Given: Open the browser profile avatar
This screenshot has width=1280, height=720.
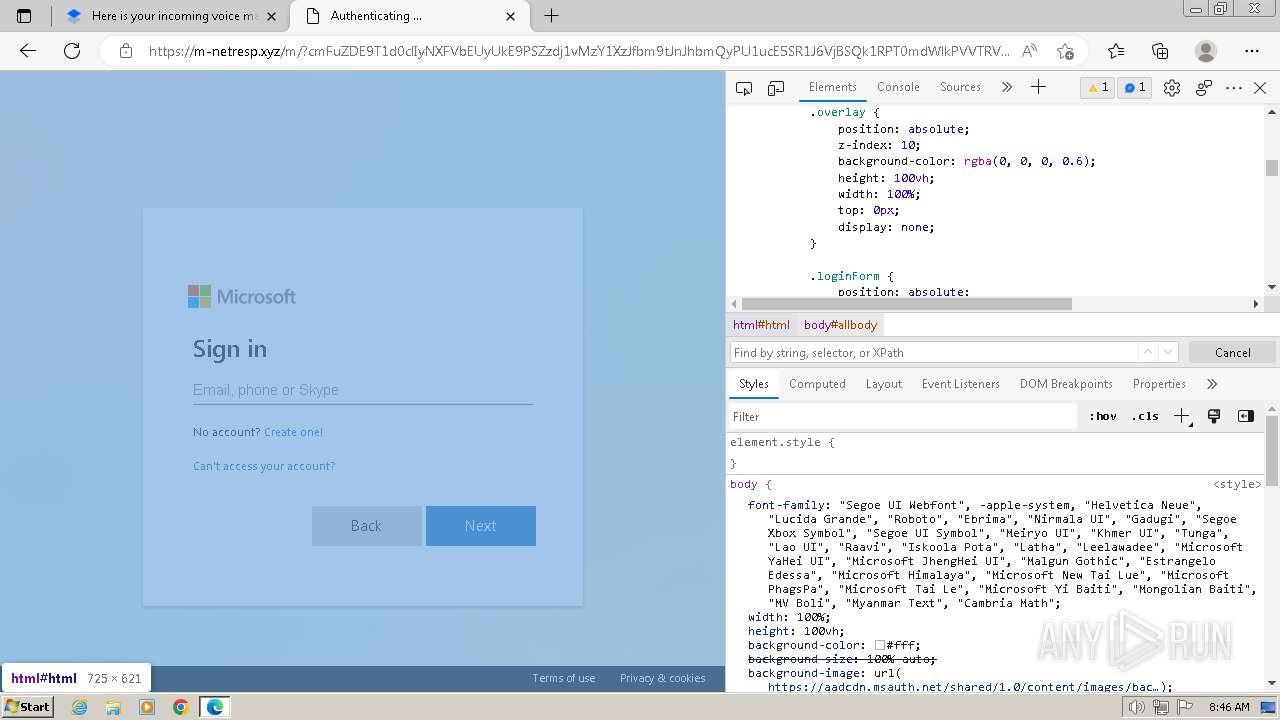Looking at the screenshot, I should point(1206,51).
